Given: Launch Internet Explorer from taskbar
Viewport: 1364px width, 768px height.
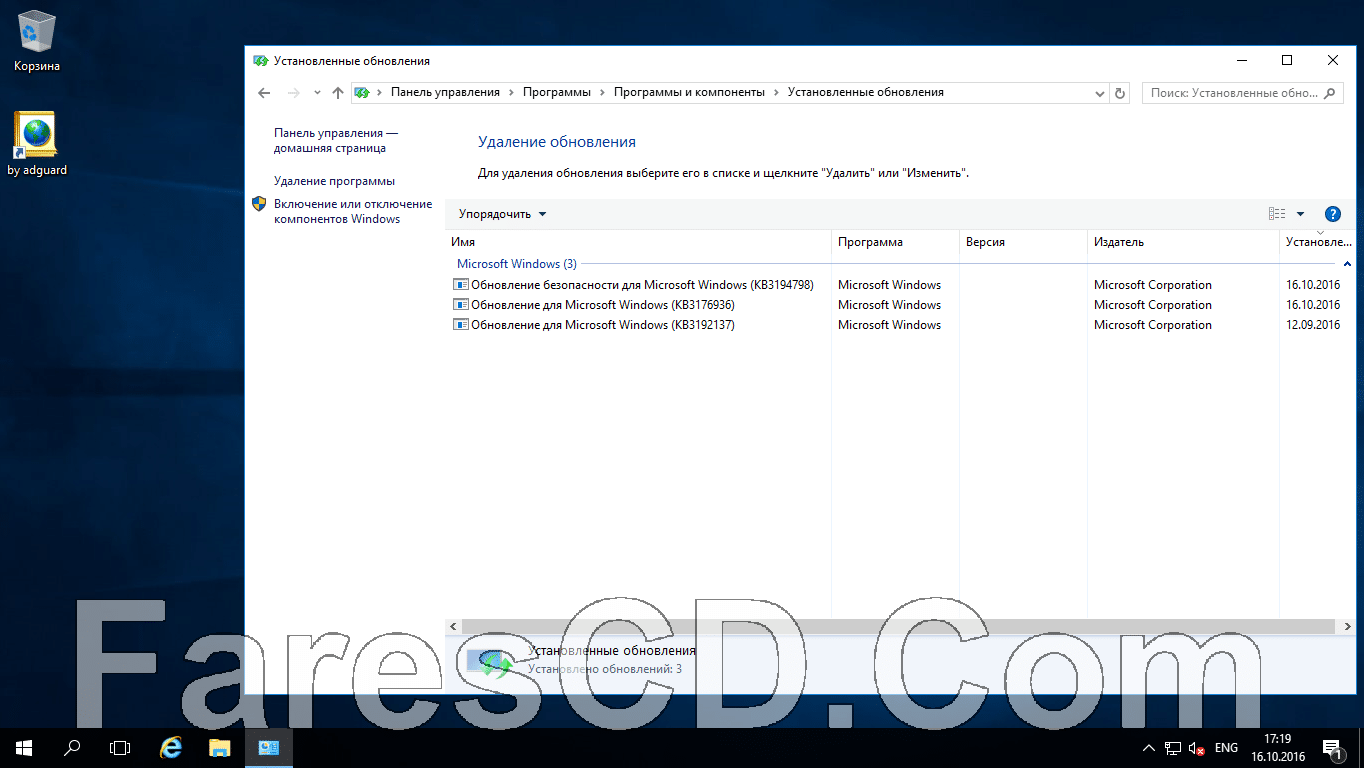Looking at the screenshot, I should coord(171,747).
